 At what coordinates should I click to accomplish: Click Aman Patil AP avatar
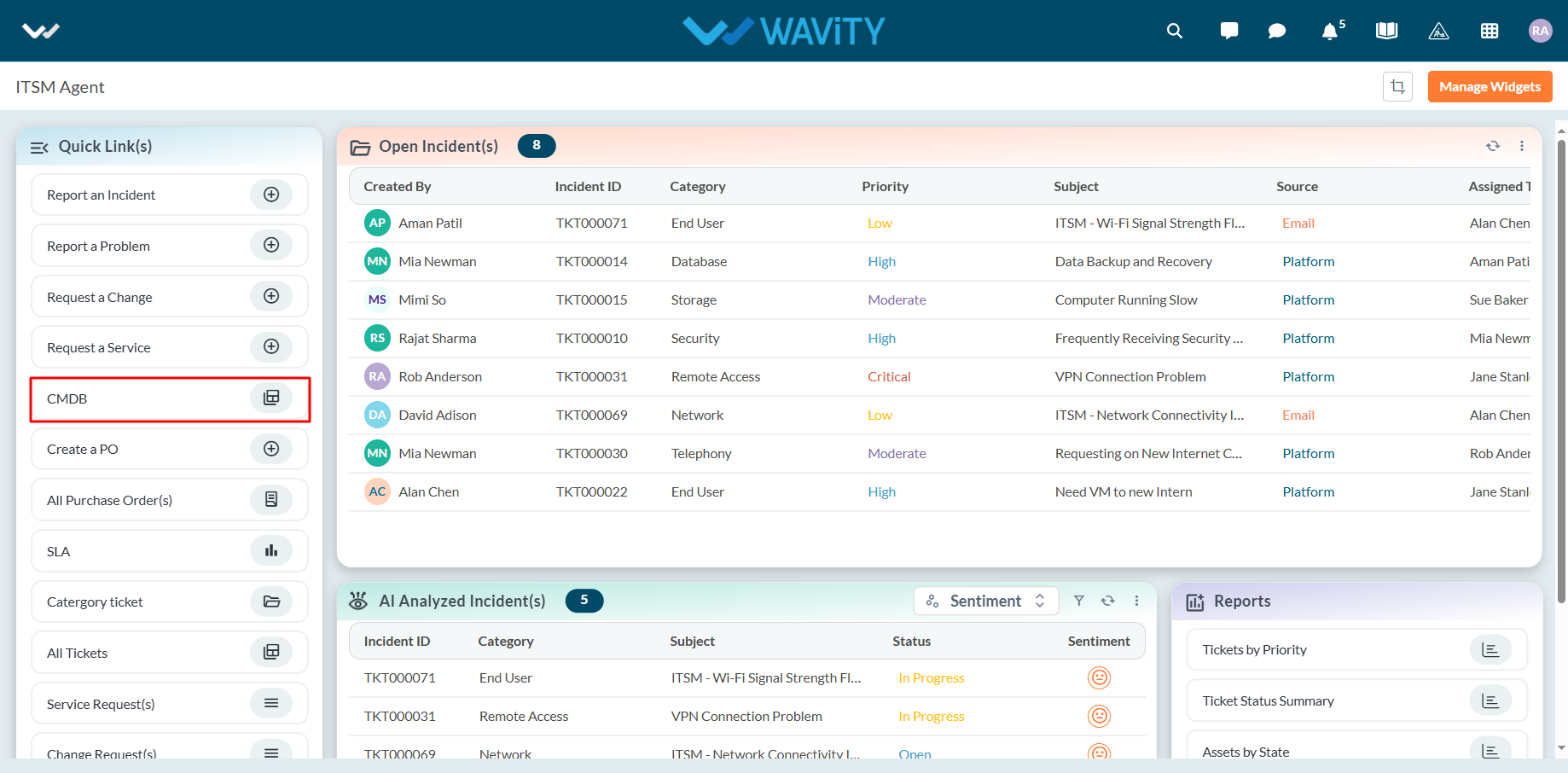tap(377, 223)
